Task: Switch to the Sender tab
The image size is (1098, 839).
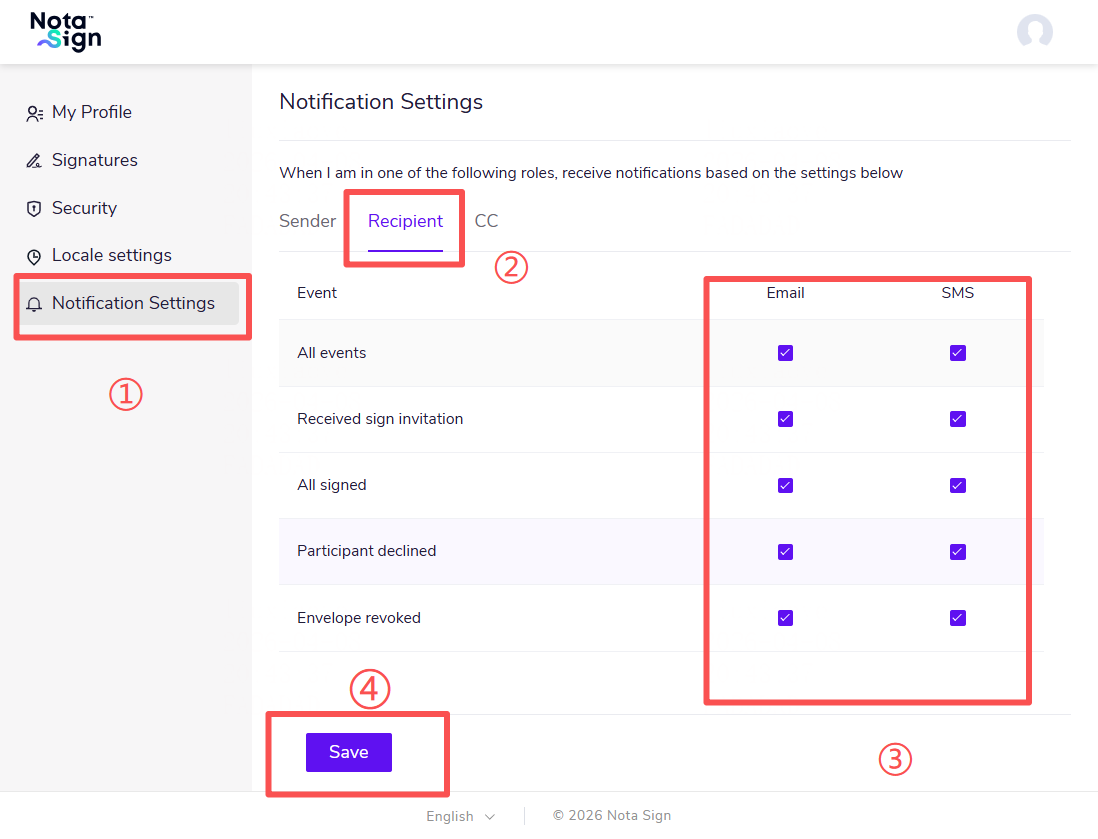Action: 307,221
